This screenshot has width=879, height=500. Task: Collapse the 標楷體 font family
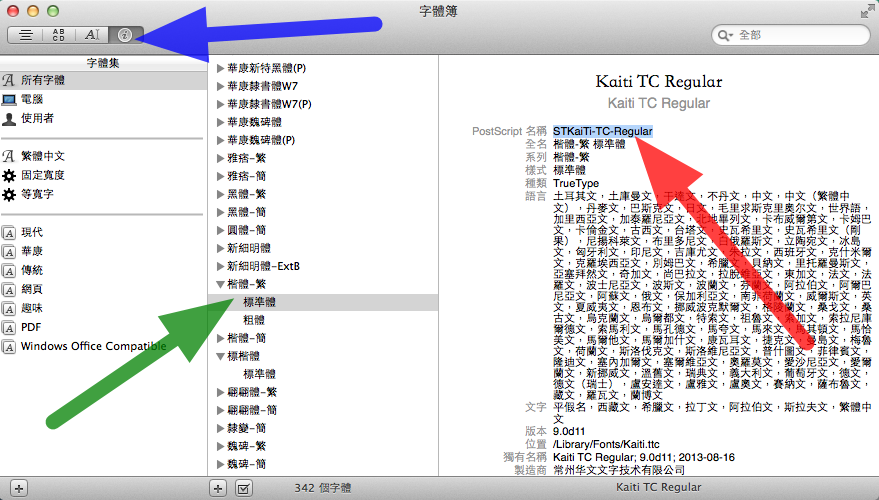coord(220,356)
